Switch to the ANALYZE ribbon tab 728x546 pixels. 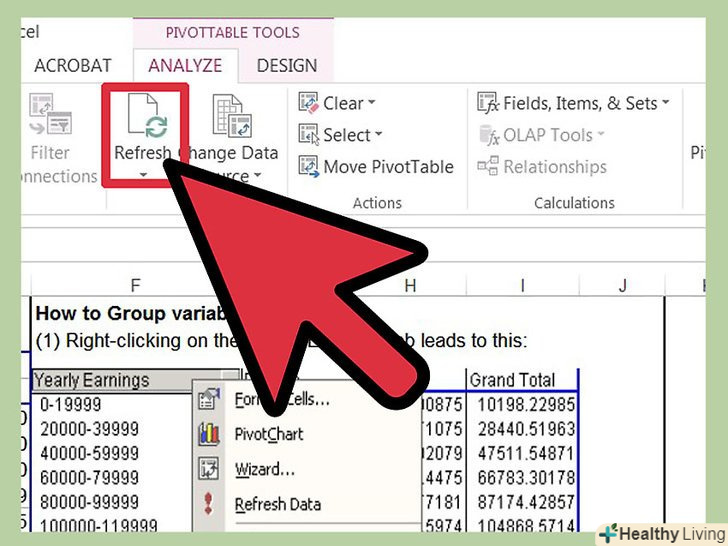pos(185,65)
